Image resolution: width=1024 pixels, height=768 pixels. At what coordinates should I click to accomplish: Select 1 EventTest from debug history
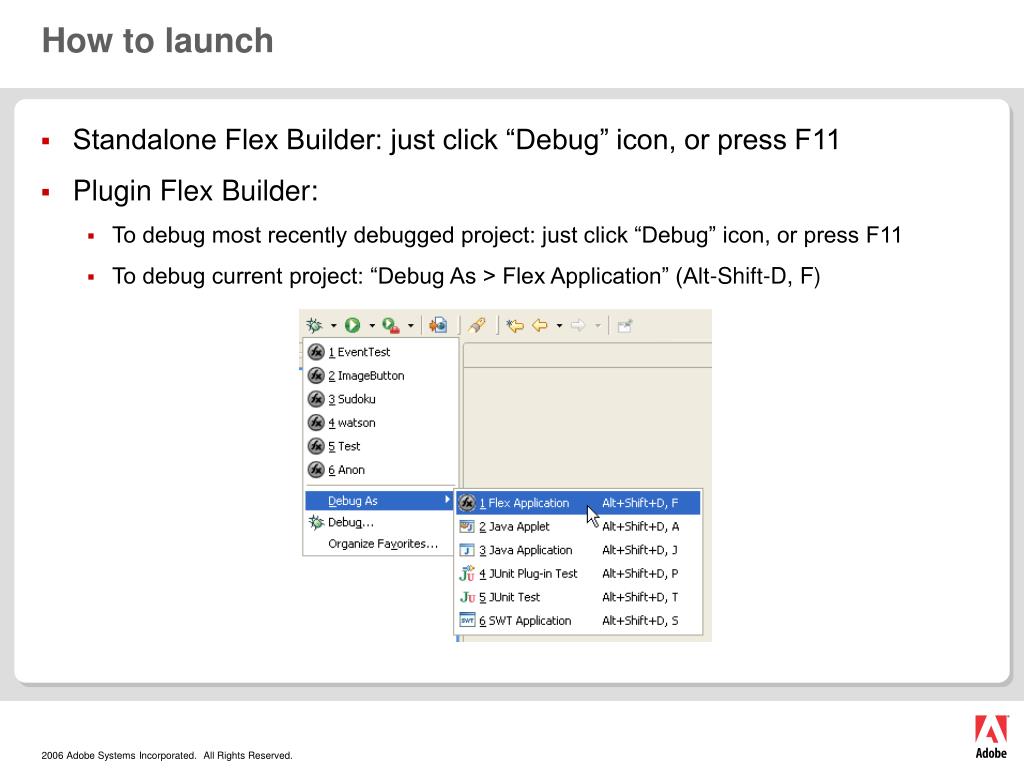[x=381, y=352]
